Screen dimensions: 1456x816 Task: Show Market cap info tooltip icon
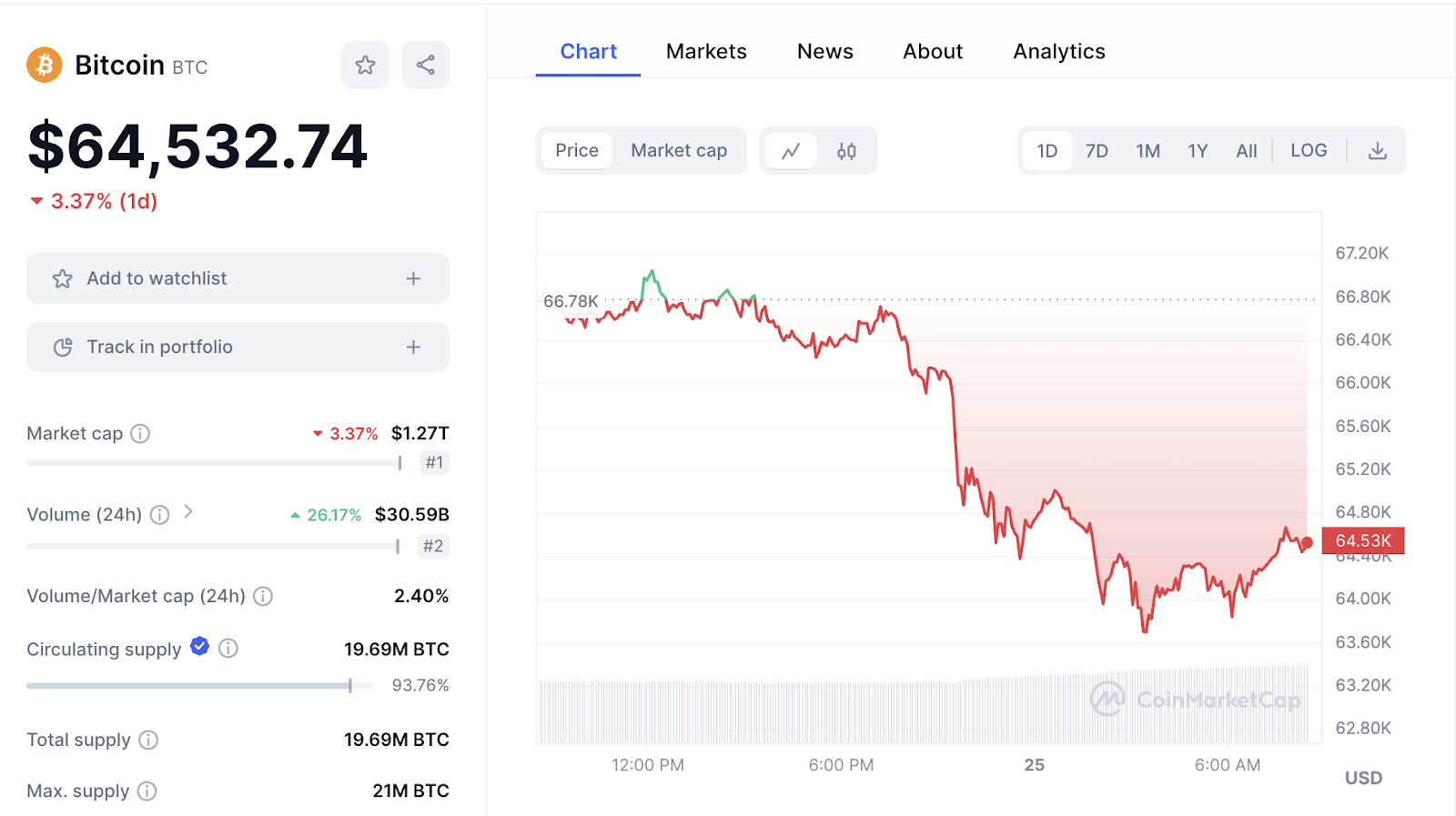pos(140,434)
